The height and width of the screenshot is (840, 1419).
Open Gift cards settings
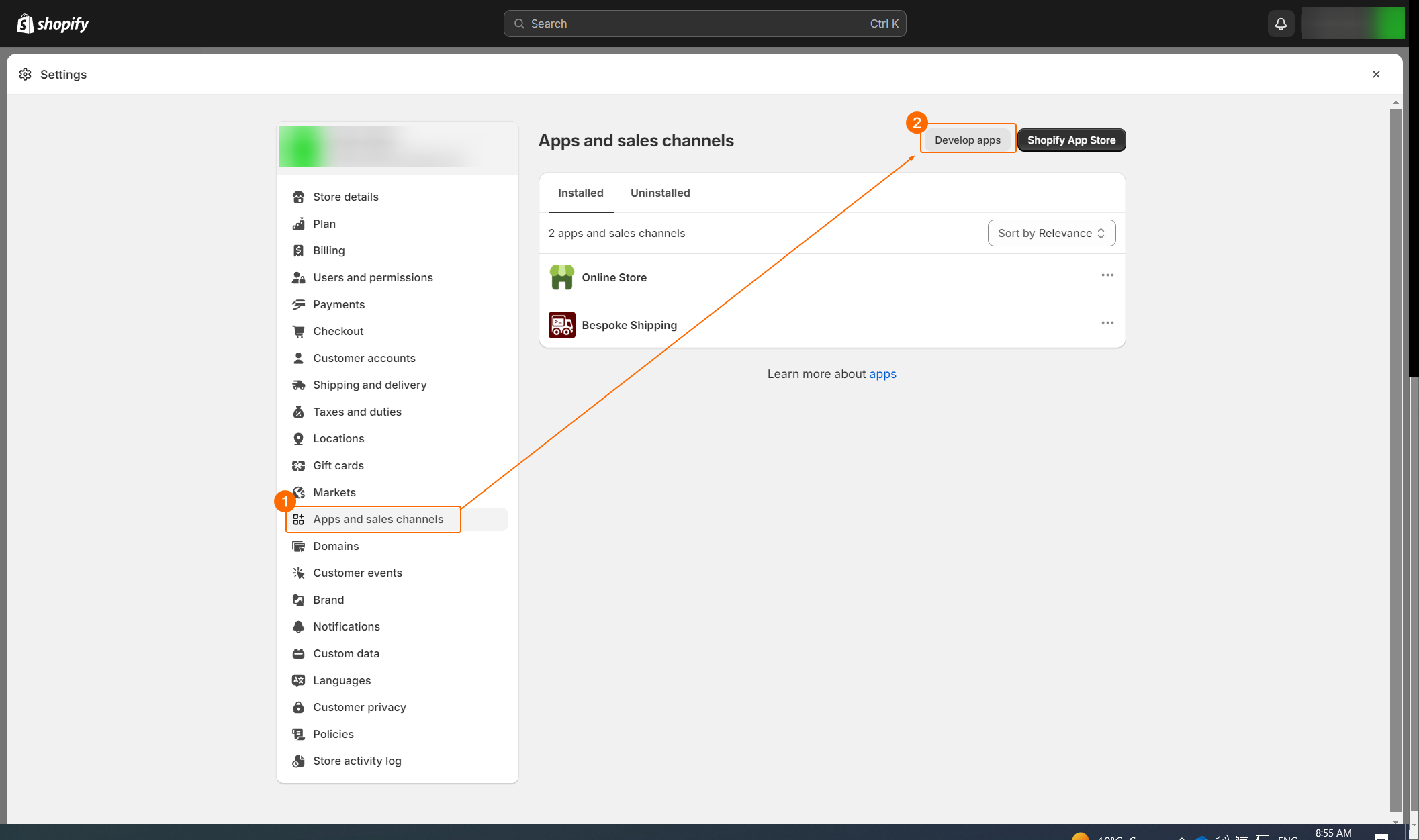[x=338, y=465]
